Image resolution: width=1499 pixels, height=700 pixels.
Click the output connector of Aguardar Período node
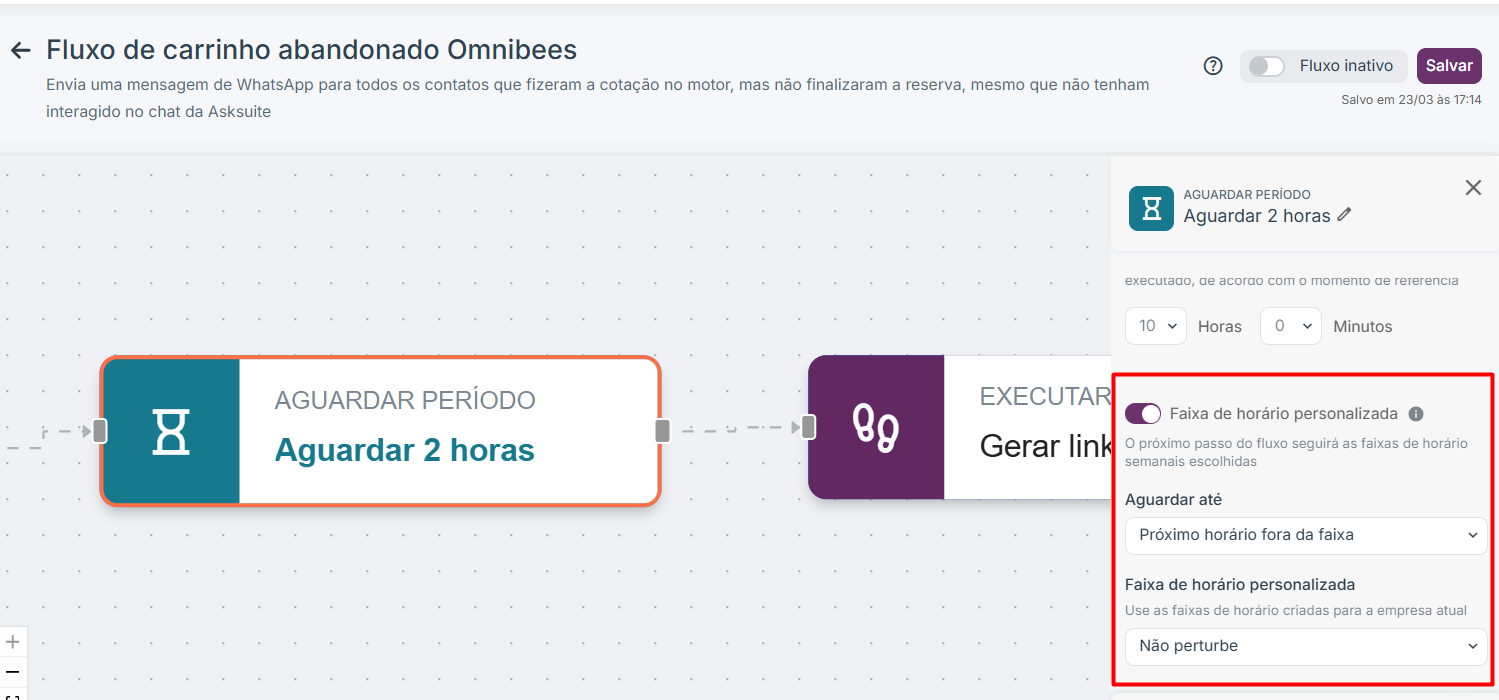pos(662,431)
